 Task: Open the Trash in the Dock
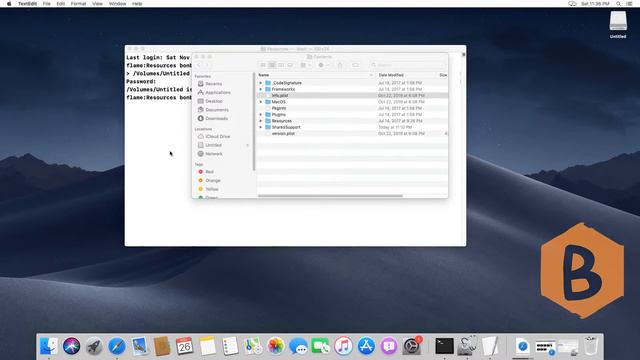pyautogui.click(x=591, y=346)
